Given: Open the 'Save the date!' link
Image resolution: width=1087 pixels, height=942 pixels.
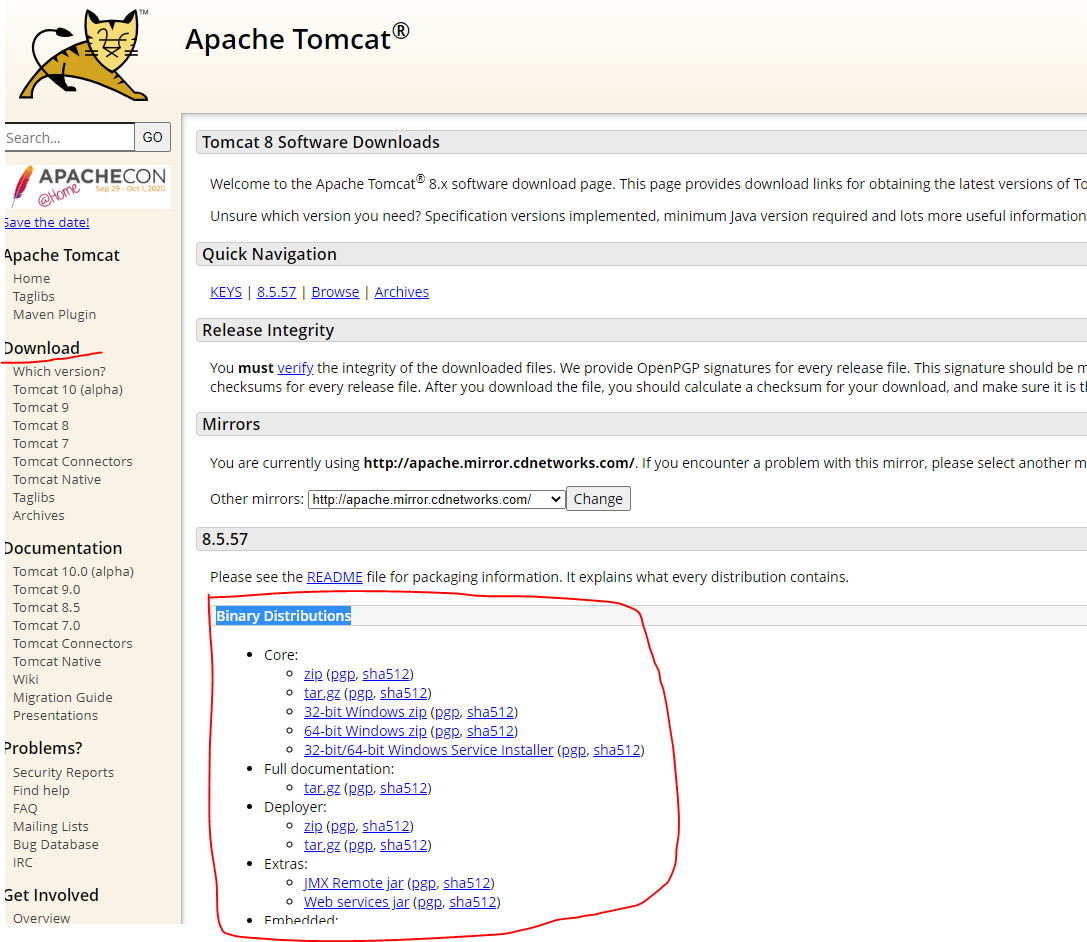Looking at the screenshot, I should (x=46, y=223).
